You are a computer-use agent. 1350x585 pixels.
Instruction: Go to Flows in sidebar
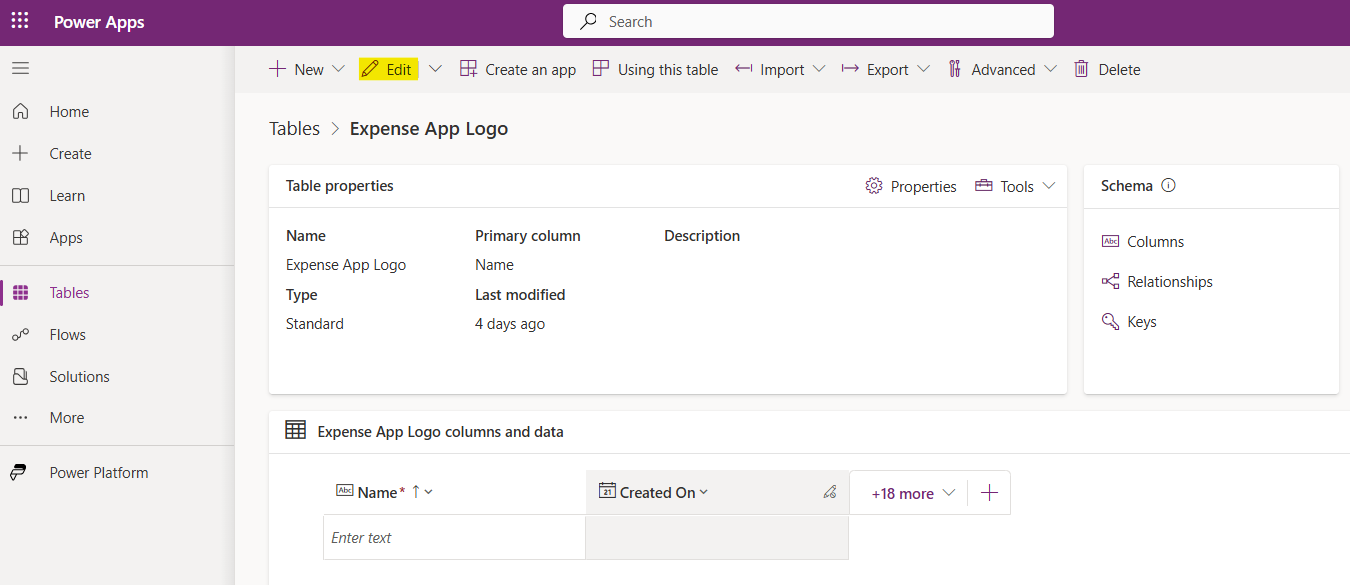67,335
